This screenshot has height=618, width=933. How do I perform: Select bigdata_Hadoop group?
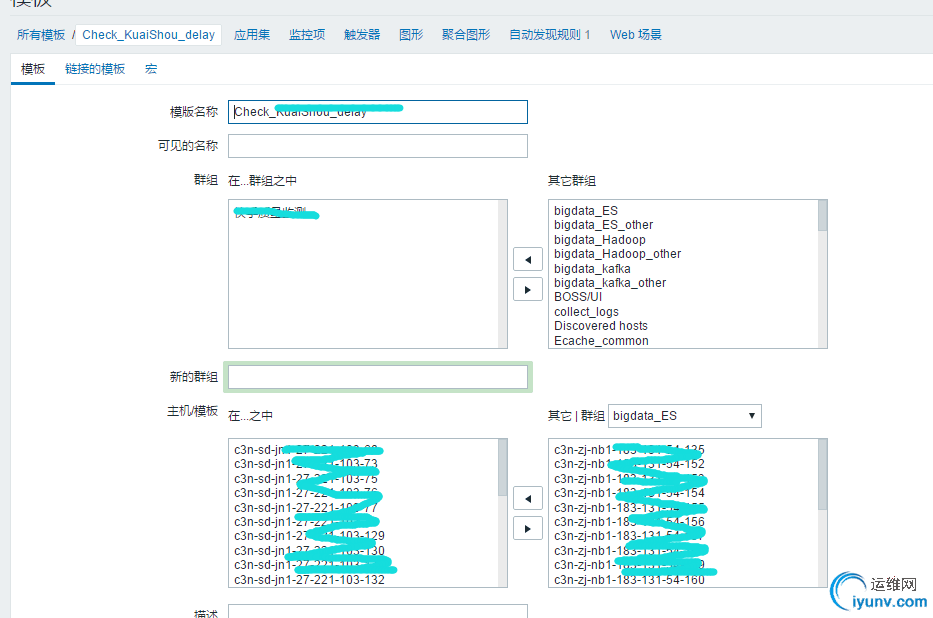599,240
